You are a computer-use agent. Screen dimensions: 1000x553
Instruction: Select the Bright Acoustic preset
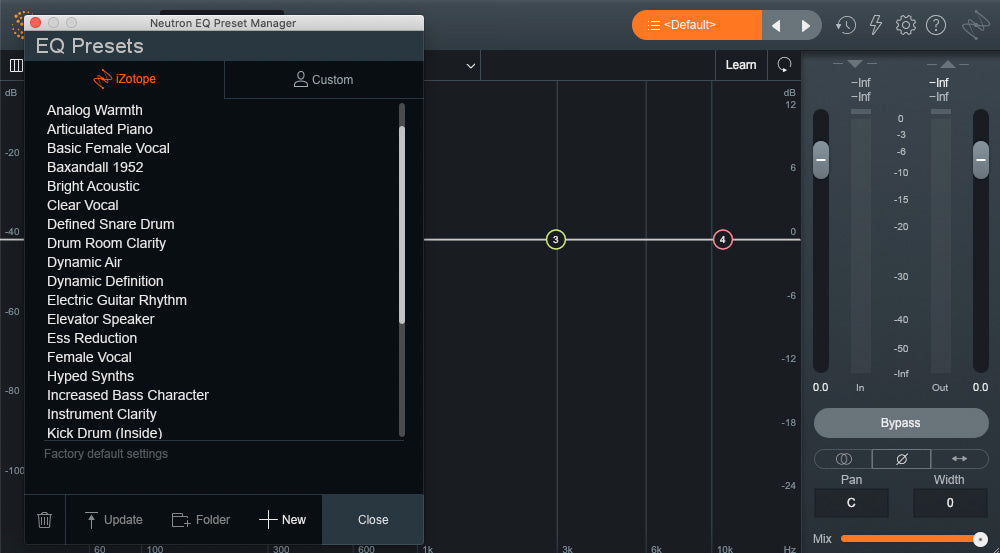[x=93, y=186]
